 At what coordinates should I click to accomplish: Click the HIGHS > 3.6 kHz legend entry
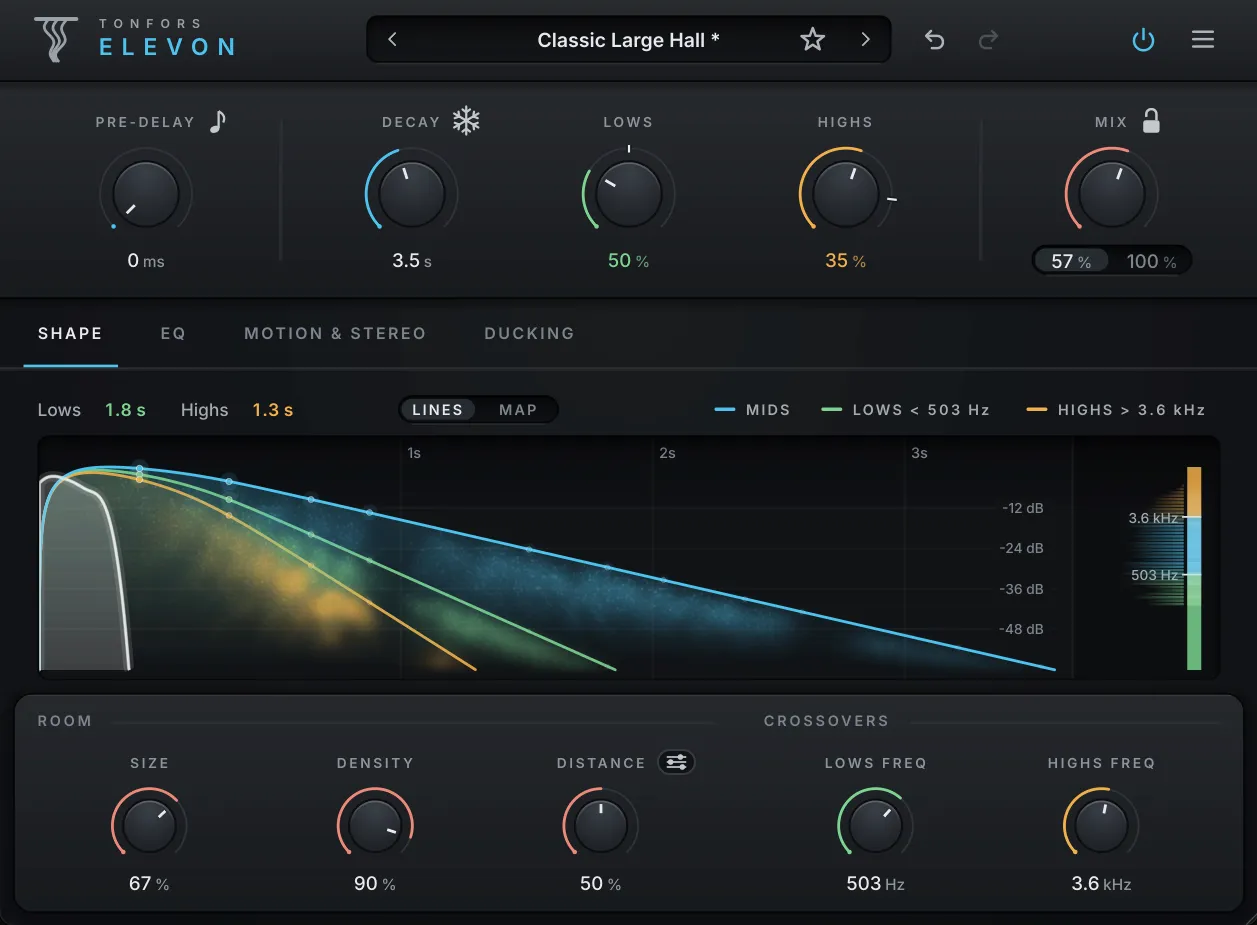point(1115,410)
